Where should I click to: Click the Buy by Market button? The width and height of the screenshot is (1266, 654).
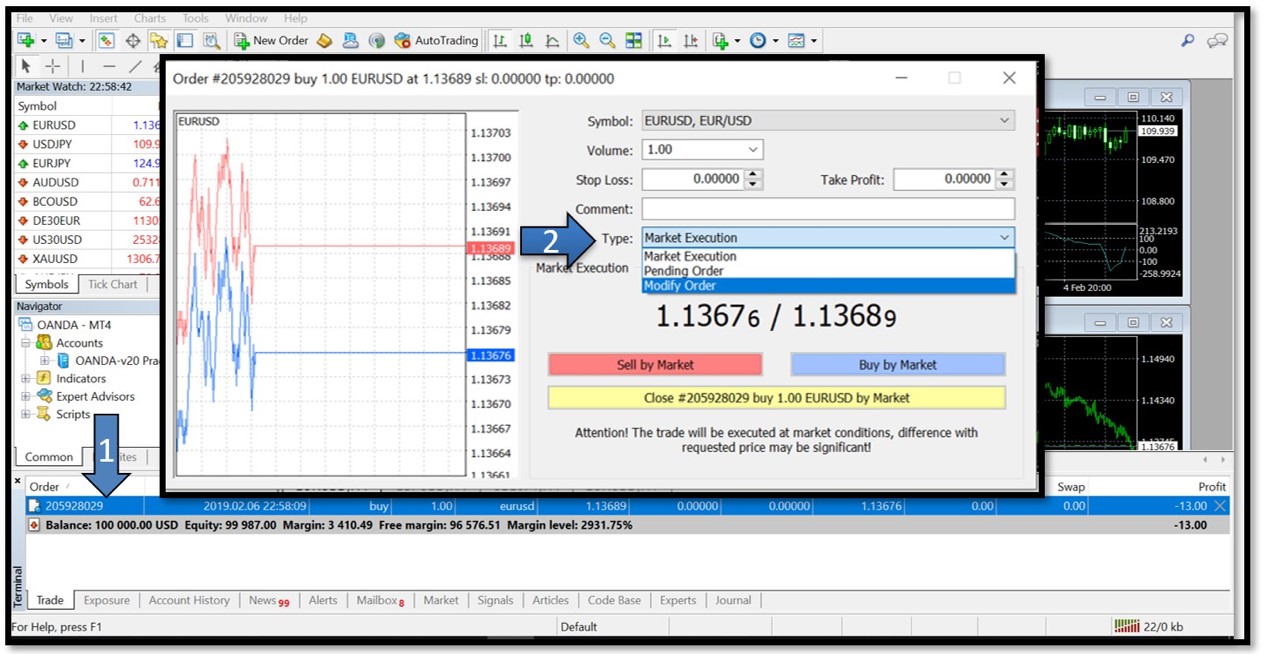898,365
